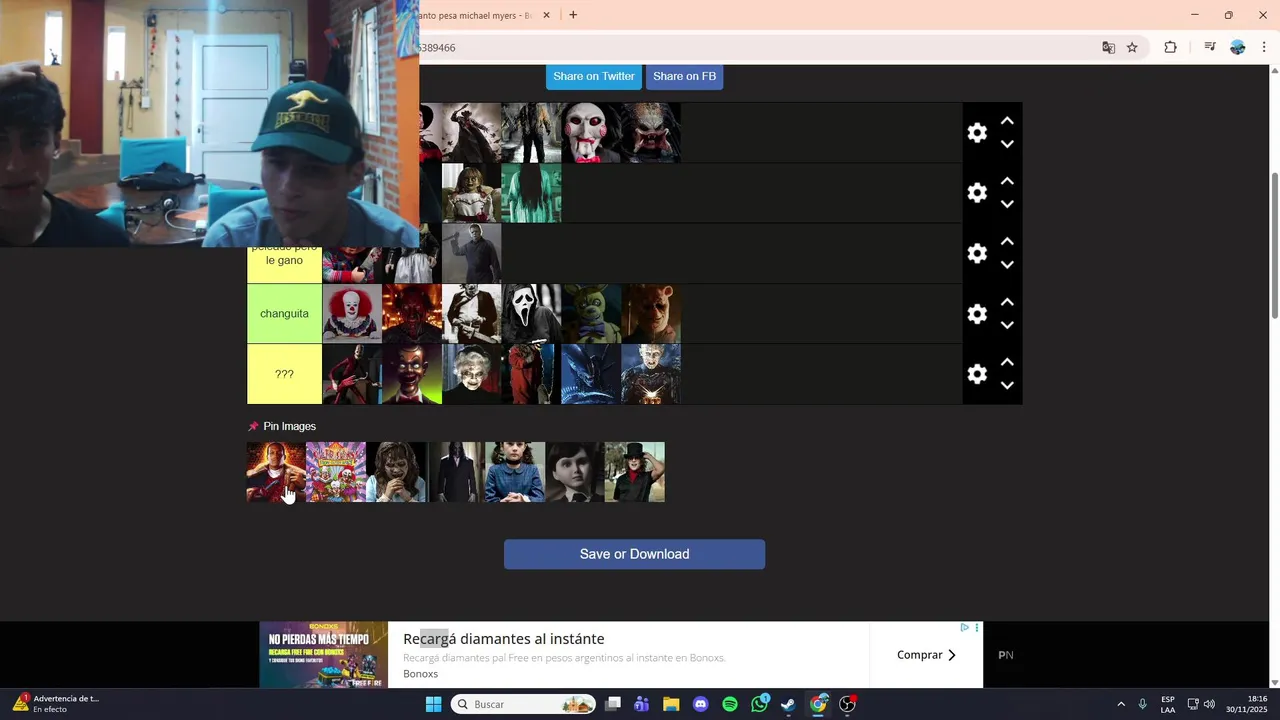Click the ??? tier label
Viewport: 1280px width, 720px height.
(284, 374)
